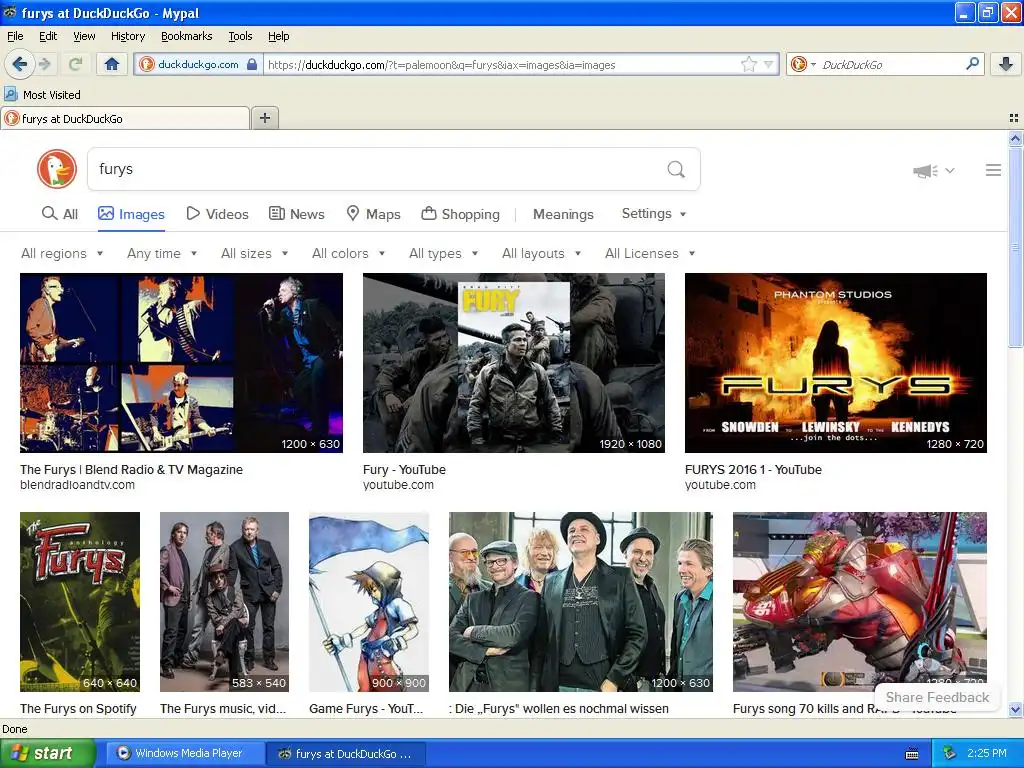Click the Windows start button
The image size is (1024, 768).
coord(47,753)
